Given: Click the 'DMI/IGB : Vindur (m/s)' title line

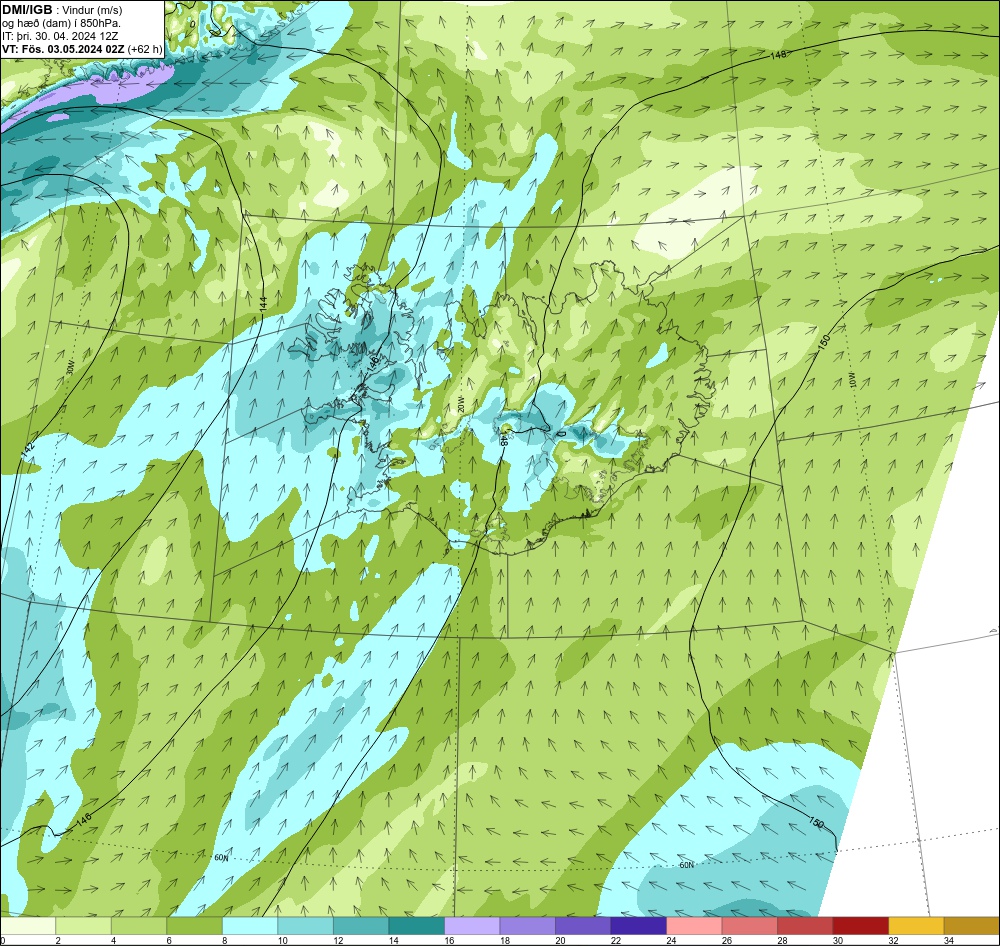Looking at the screenshot, I should coord(62,10).
